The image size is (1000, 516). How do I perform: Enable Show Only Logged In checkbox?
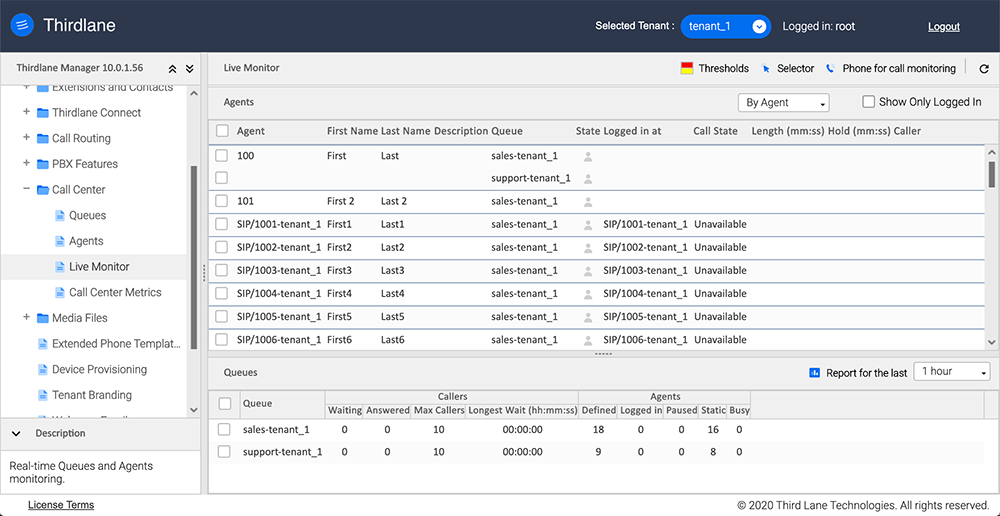[869, 102]
